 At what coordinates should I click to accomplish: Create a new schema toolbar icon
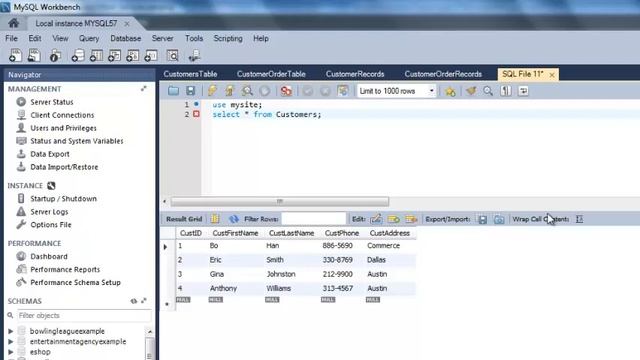(x=78, y=56)
